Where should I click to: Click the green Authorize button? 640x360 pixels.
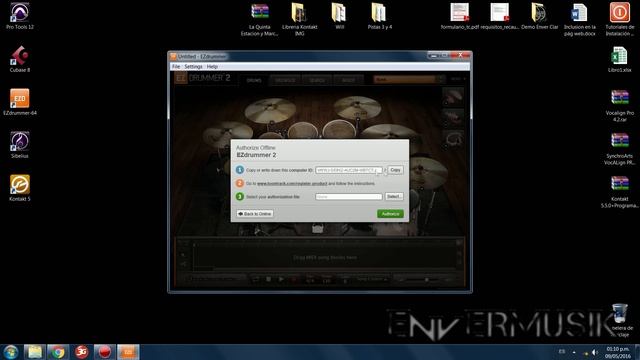click(390, 214)
